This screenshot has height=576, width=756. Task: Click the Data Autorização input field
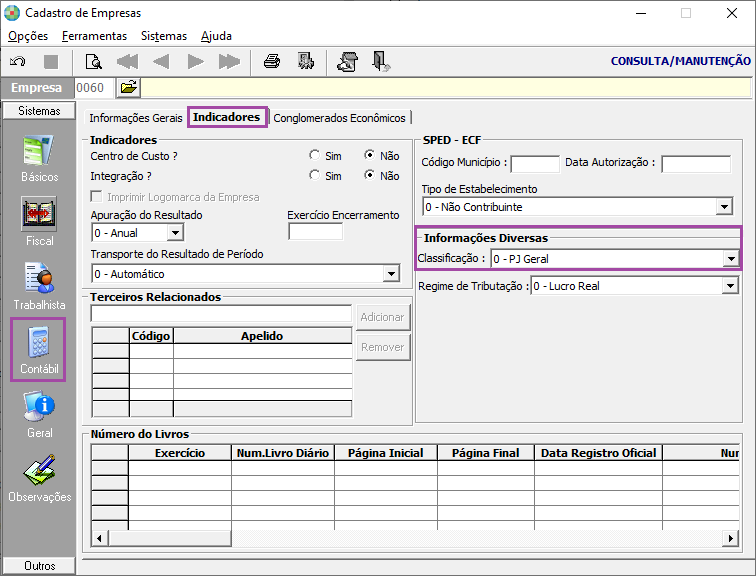tap(696, 164)
